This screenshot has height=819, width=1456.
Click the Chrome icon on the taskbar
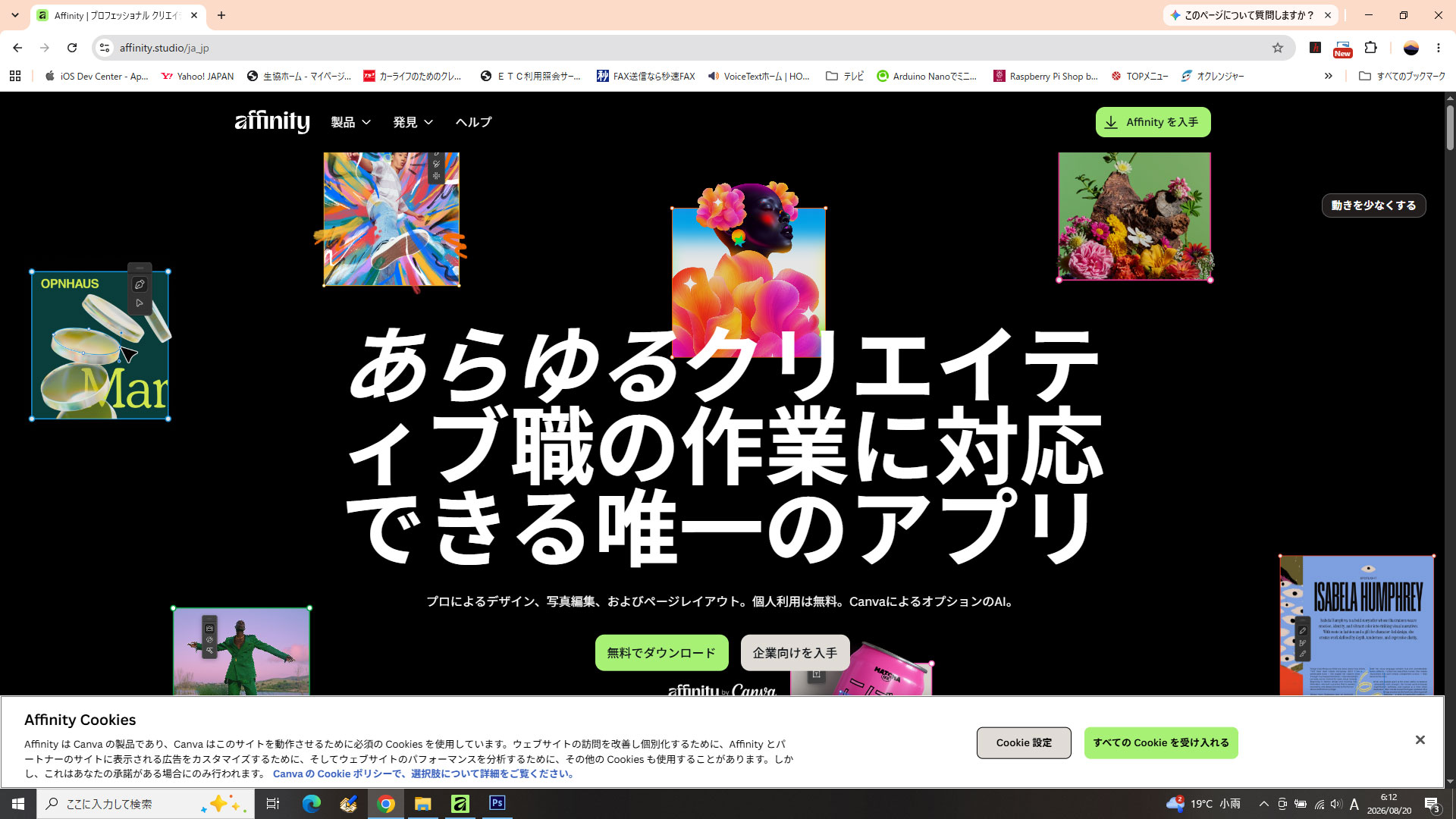pyautogui.click(x=386, y=804)
